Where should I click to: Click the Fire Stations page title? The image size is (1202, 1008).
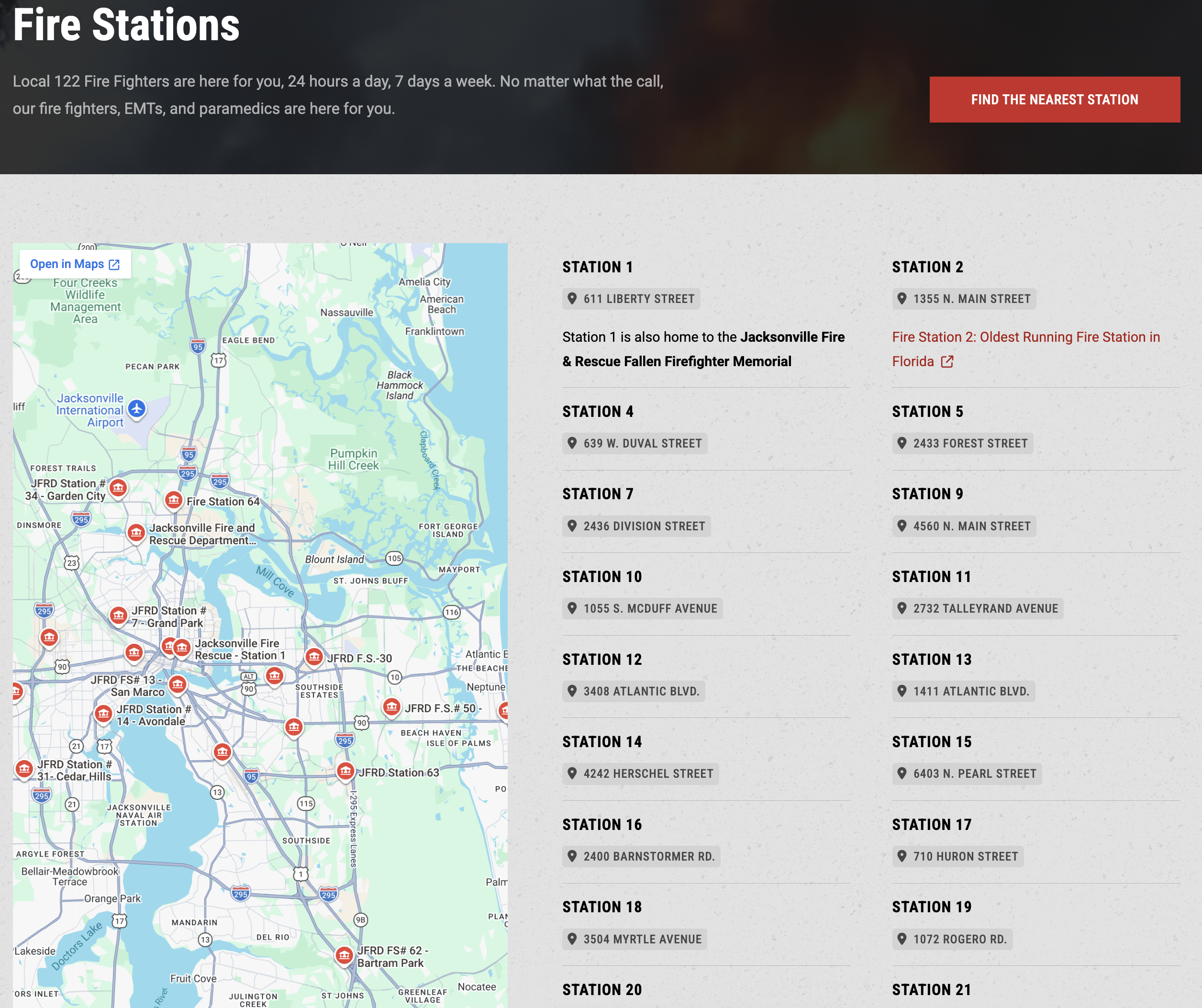[126, 25]
